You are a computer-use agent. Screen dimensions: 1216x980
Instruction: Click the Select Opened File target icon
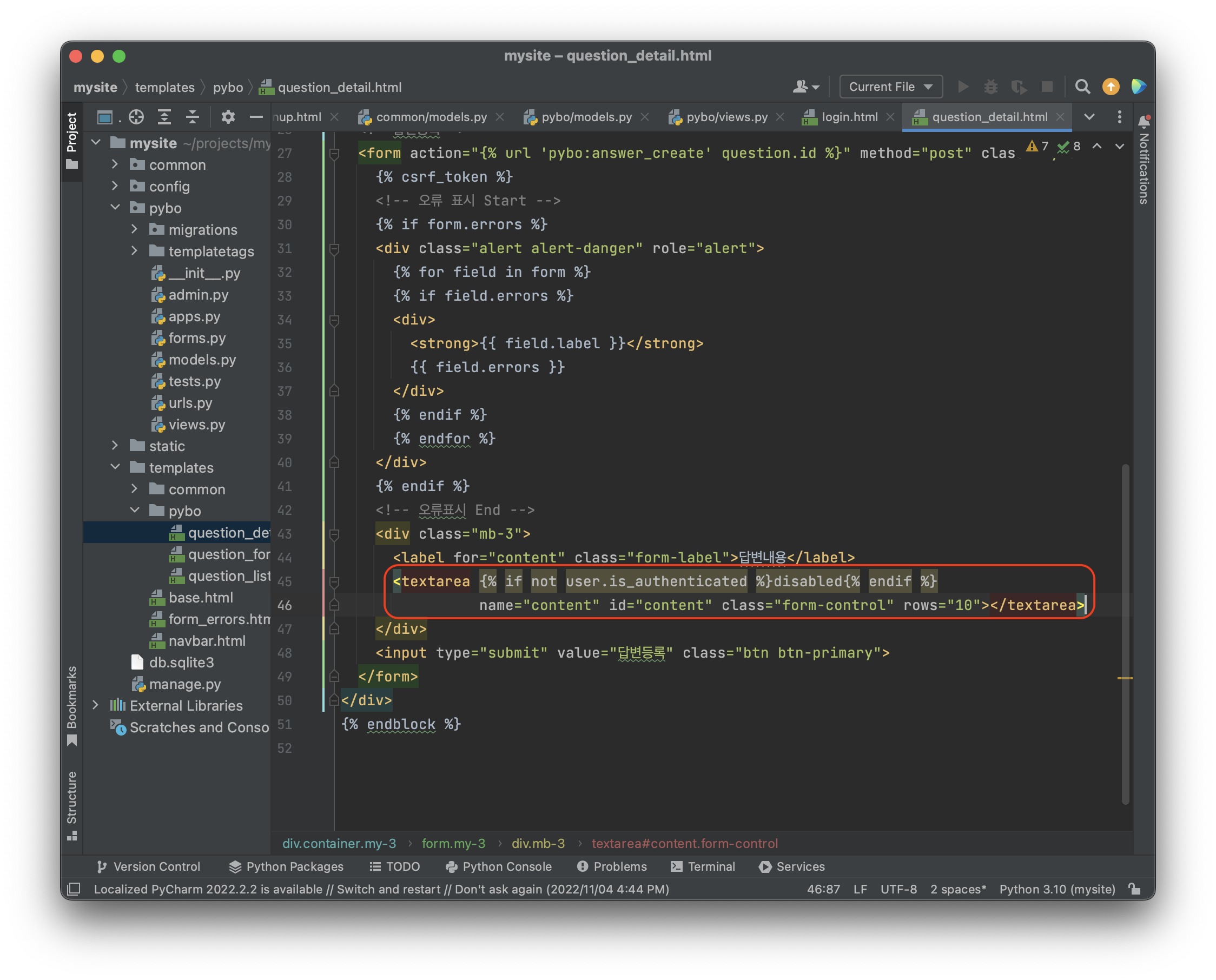136,117
